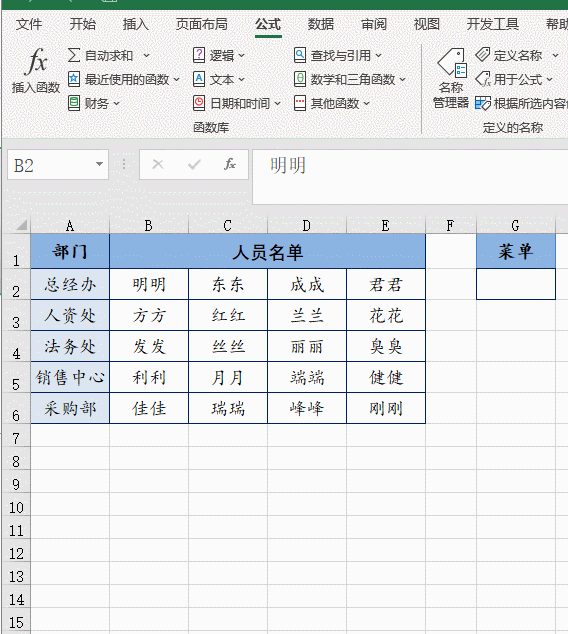Click the 自动求和 sigma icon
Viewport: 568px width, 634px height.
[74, 55]
